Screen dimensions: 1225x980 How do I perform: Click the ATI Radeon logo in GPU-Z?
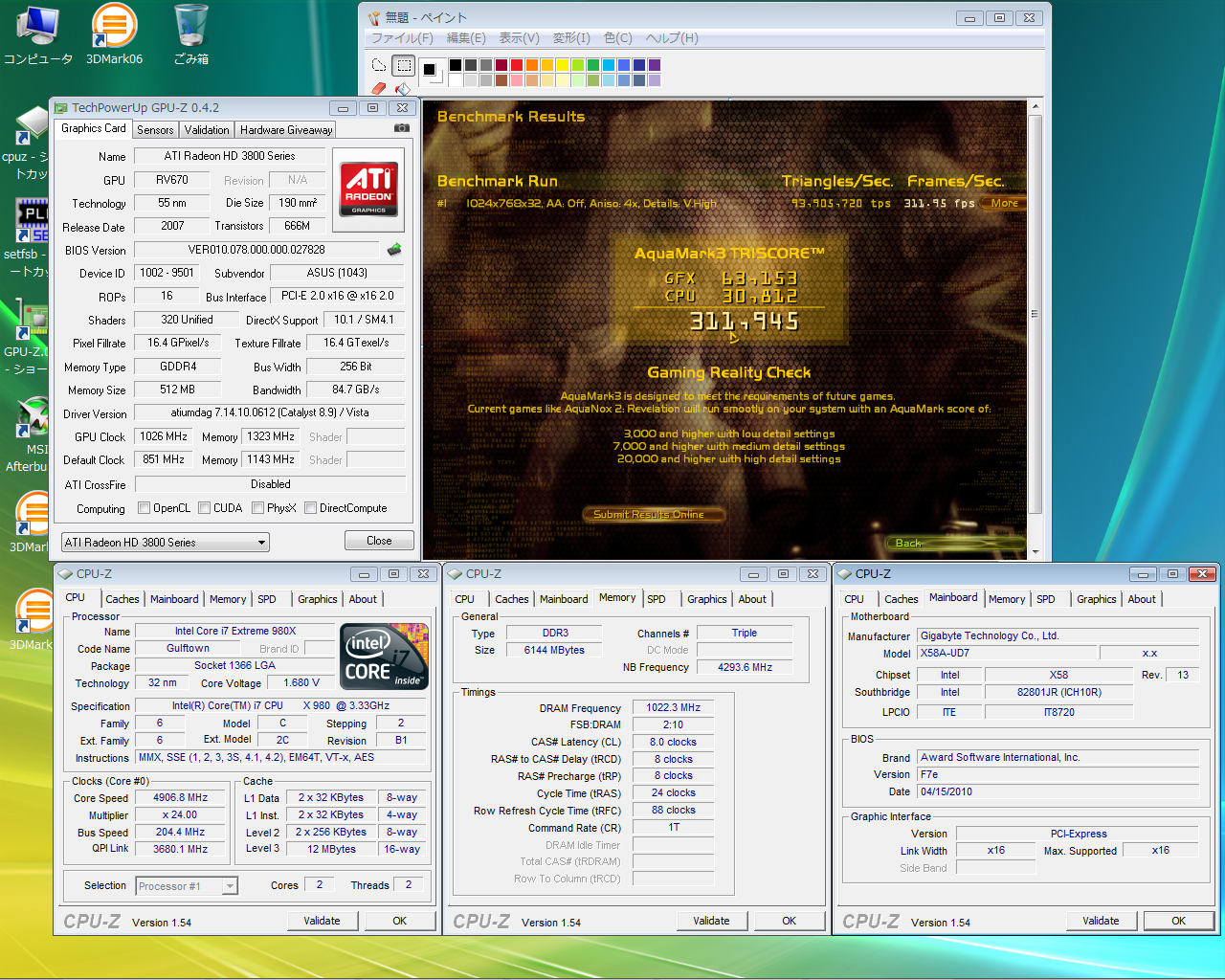pos(368,188)
